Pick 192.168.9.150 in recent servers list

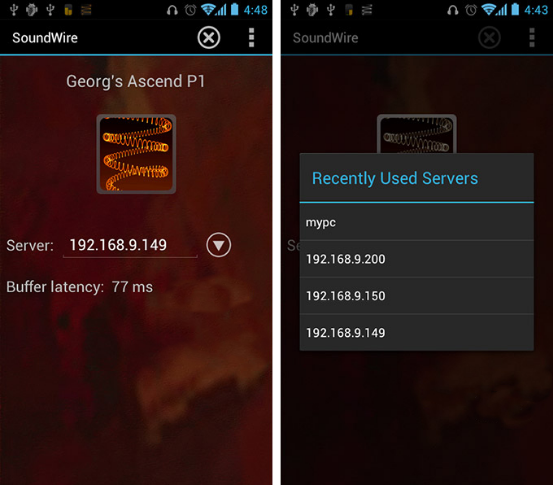[x=417, y=296]
